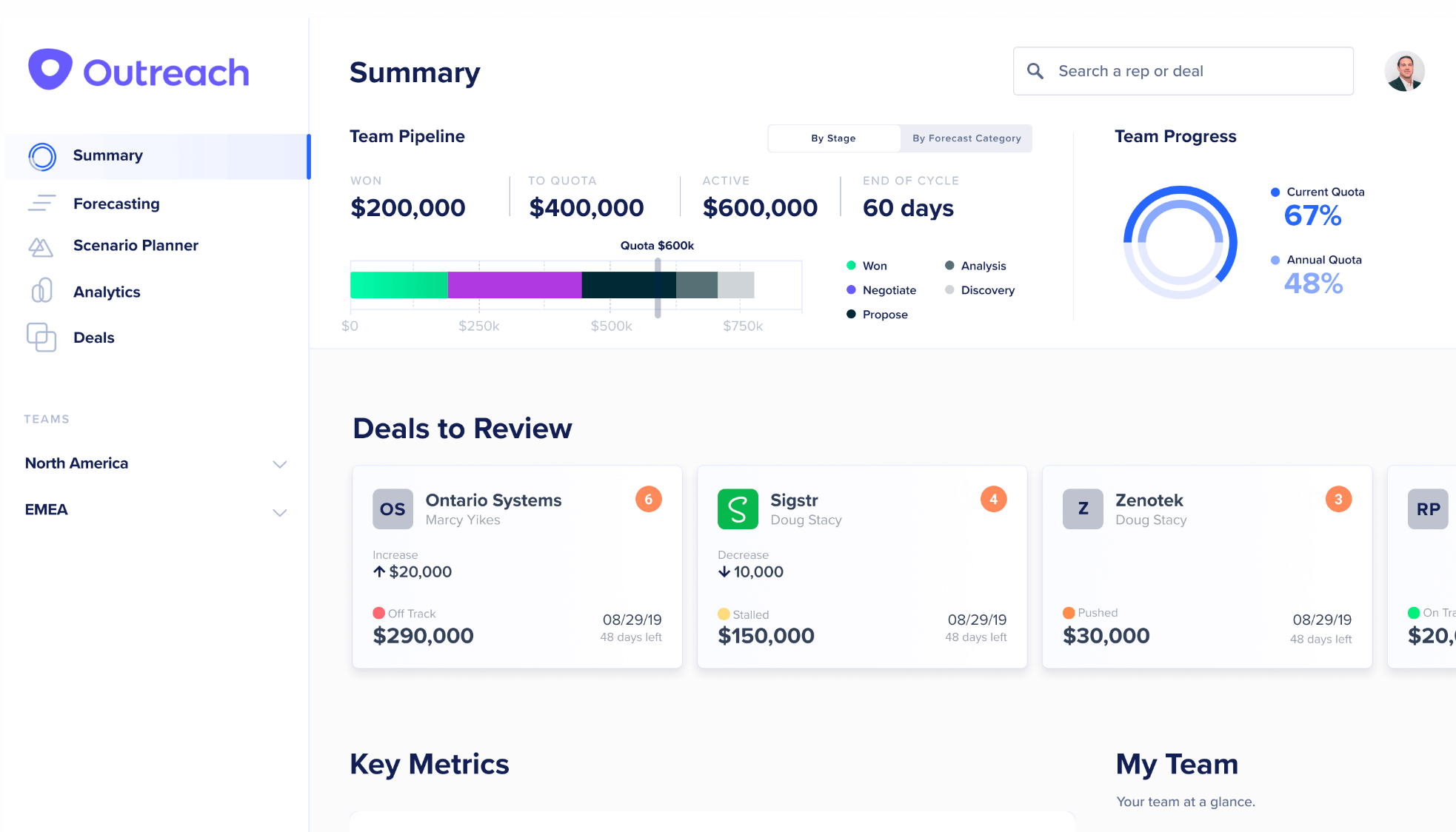Go to the Forecasting menu entry
The image size is (1456, 832).
[x=116, y=204]
